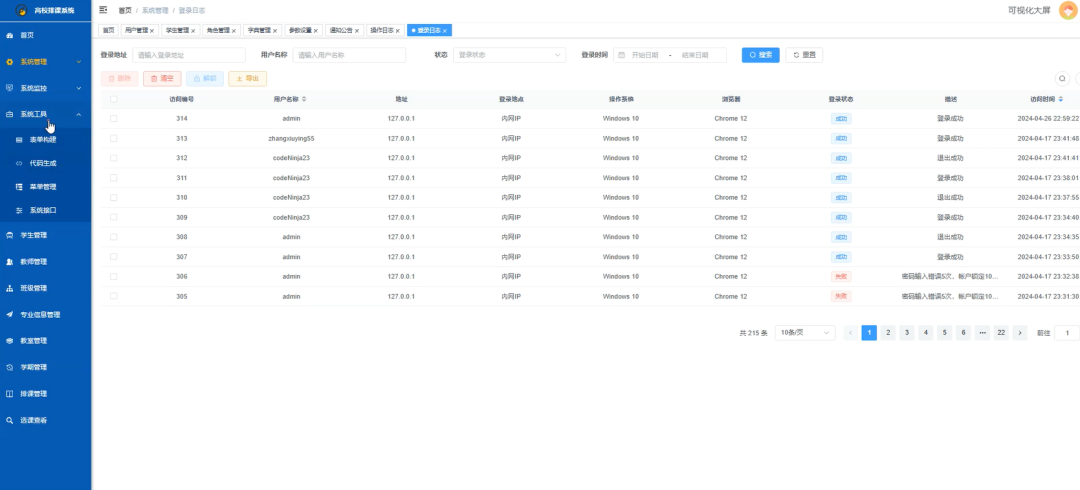Close the 角色管理 tab
This screenshot has height=490, width=1080.
point(234,31)
